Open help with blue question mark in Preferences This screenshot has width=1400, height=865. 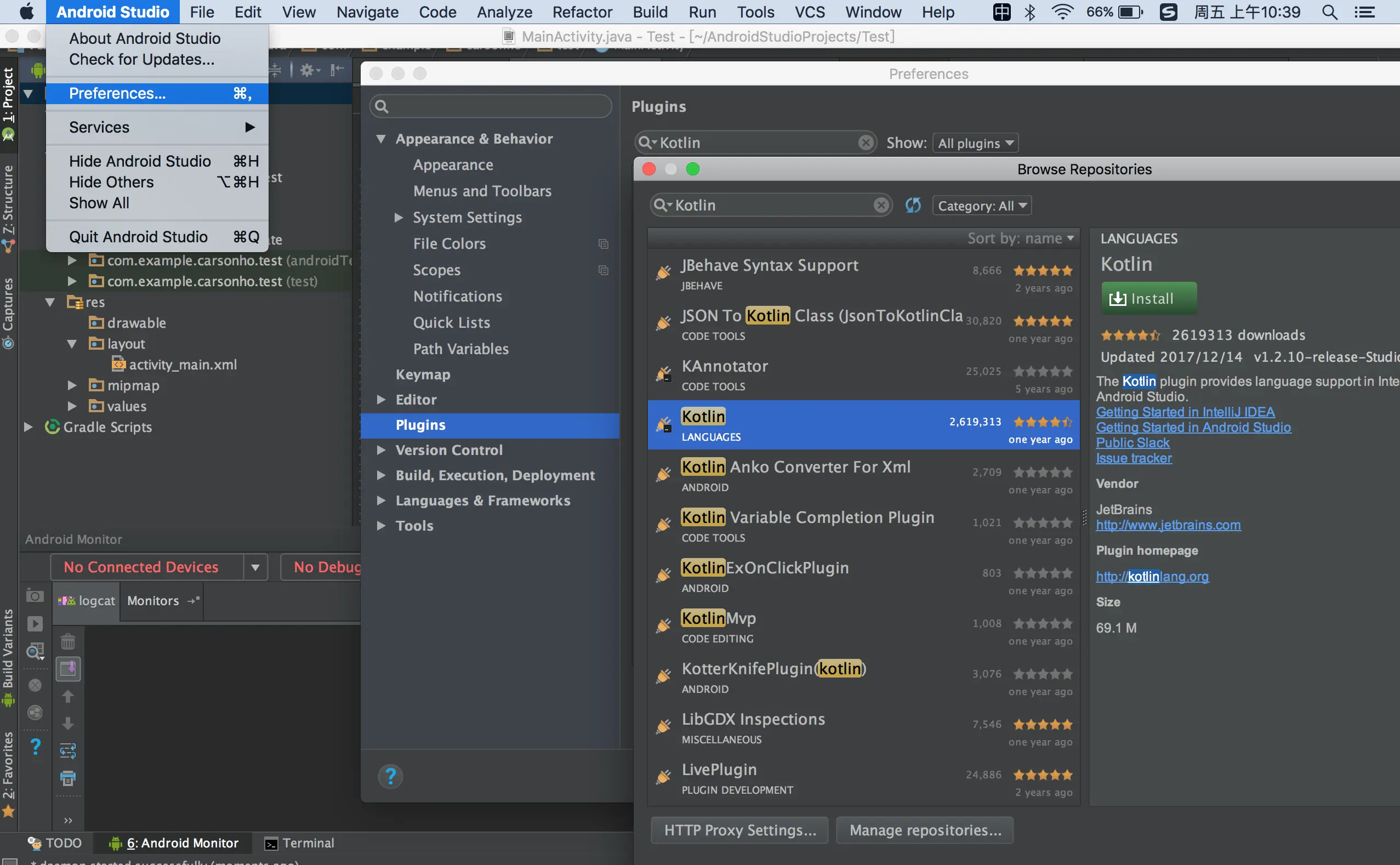pos(390,776)
